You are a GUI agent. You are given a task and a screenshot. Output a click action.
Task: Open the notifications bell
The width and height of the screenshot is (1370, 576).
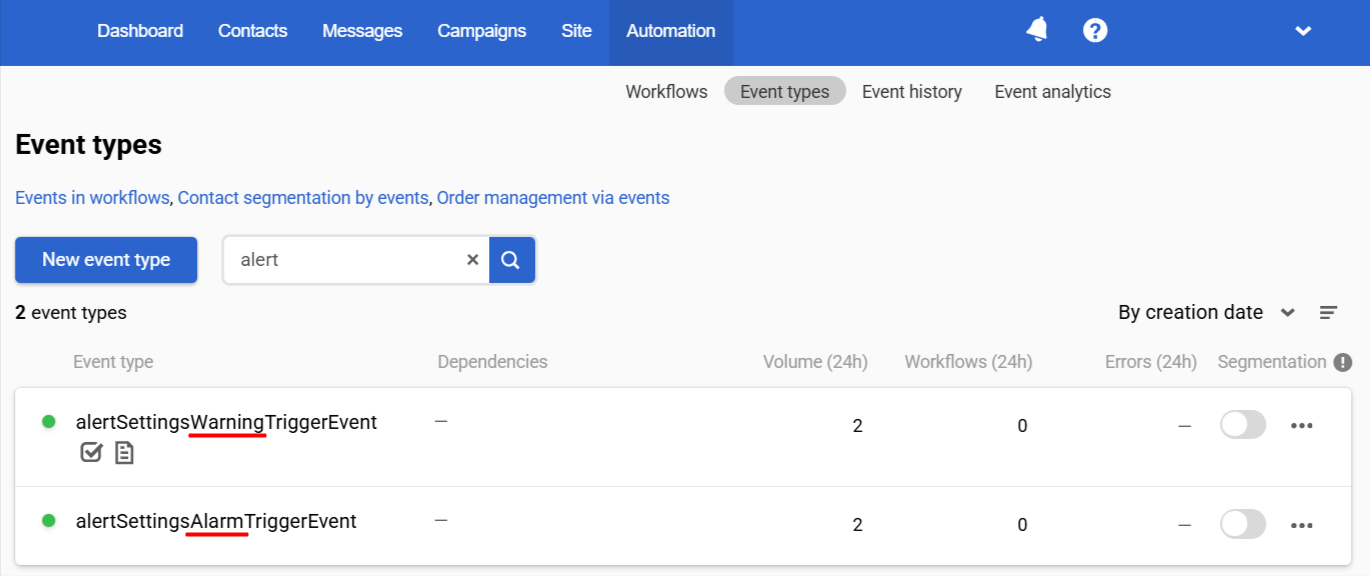(1037, 30)
